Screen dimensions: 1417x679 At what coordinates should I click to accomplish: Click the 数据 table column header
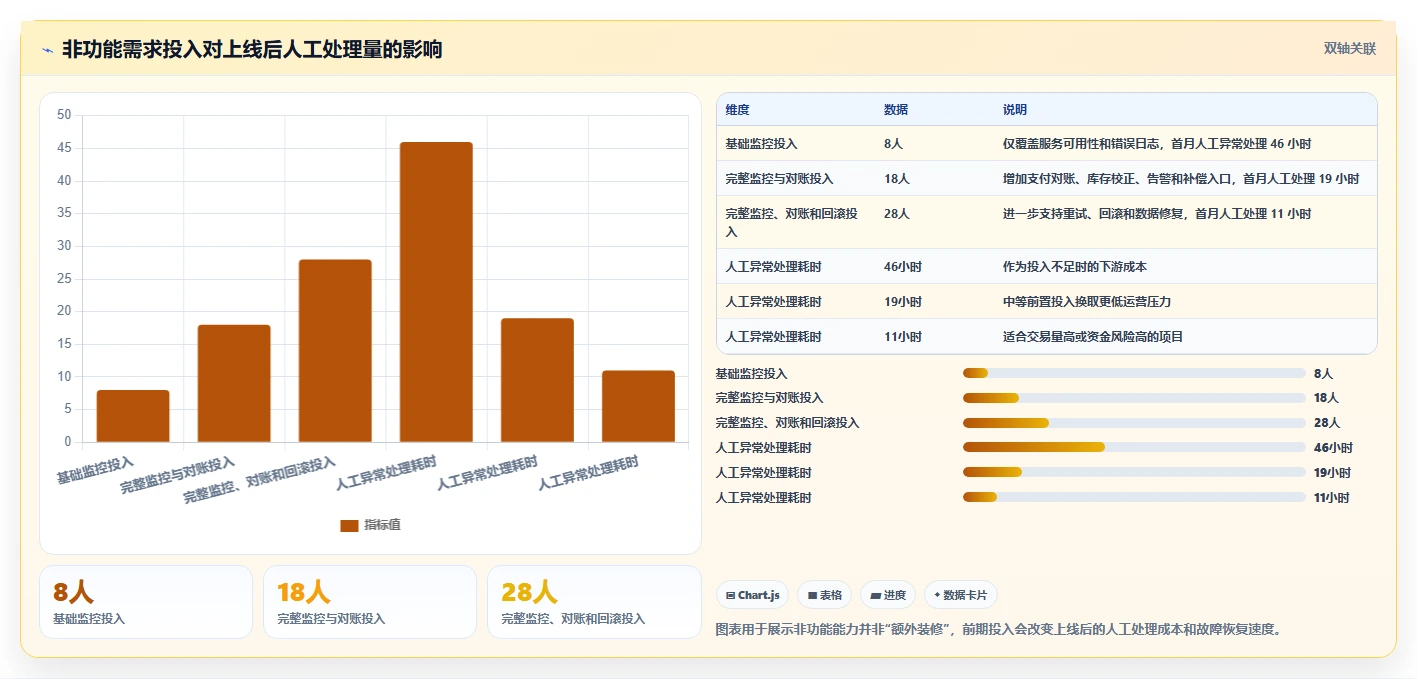click(896, 110)
